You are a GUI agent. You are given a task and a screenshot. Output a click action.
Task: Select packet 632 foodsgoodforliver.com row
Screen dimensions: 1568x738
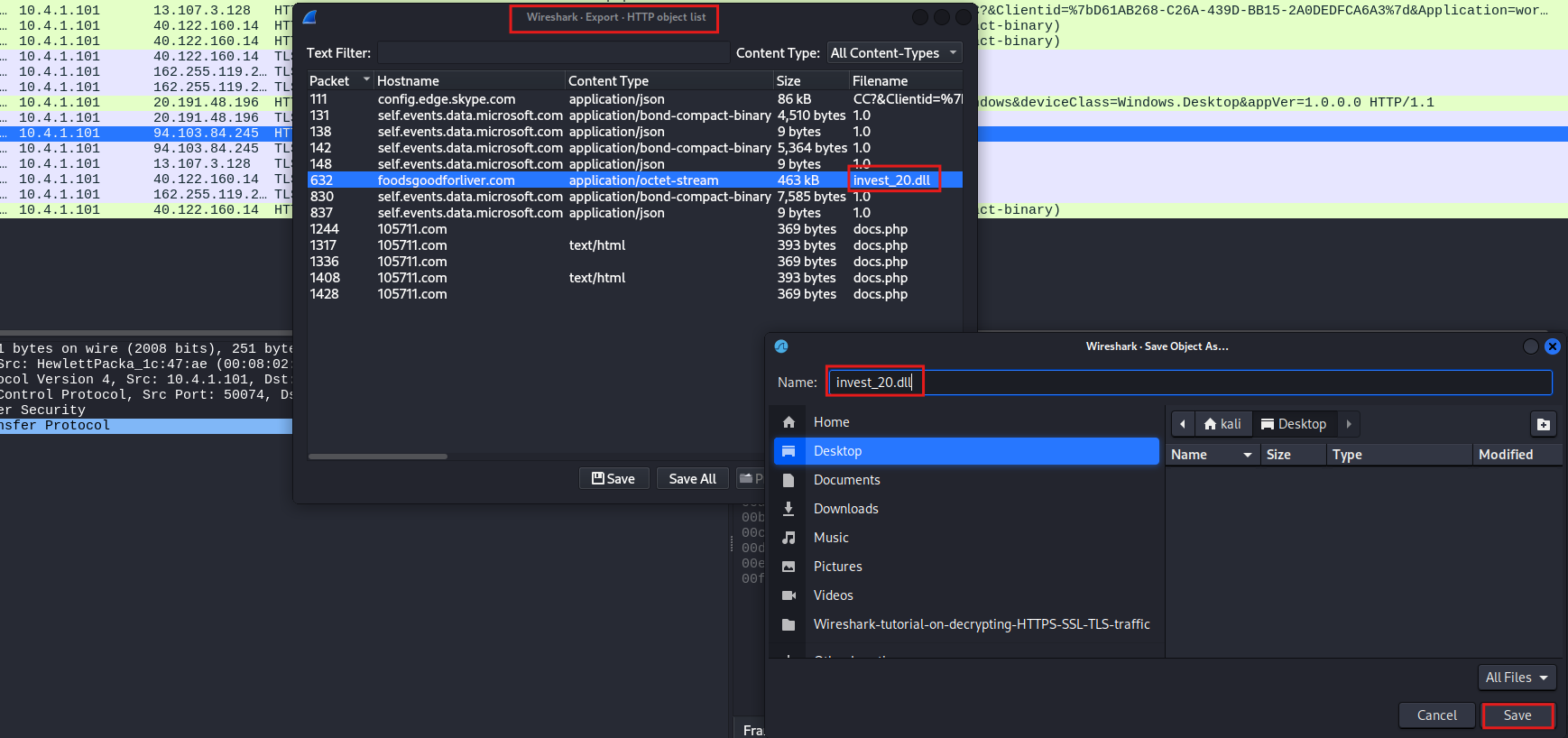click(x=635, y=180)
